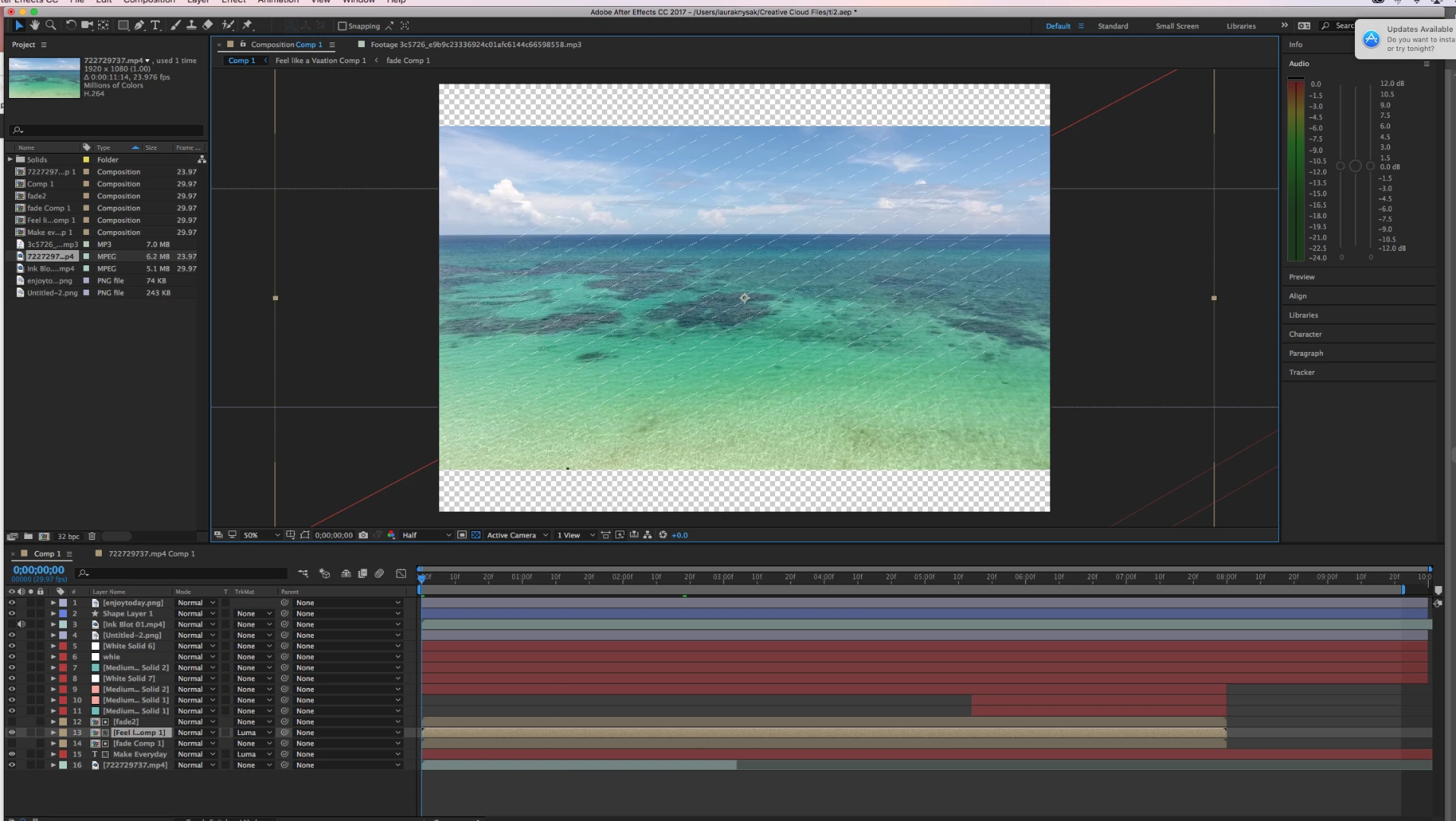
Task: Create a new folder in Project panel
Action: 28,537
